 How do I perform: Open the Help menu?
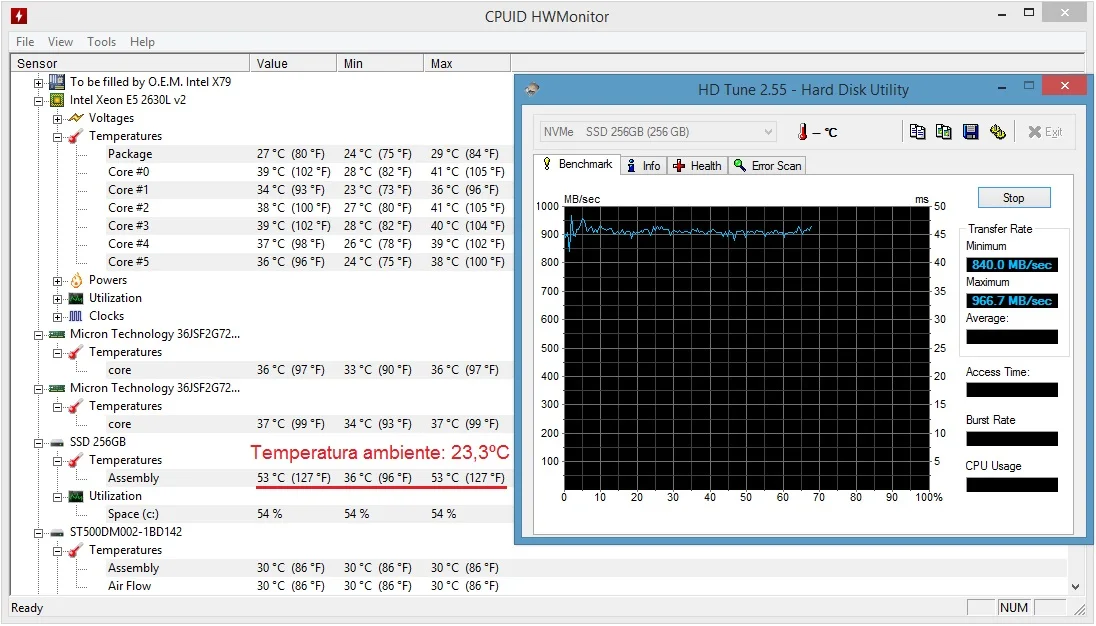coord(142,42)
